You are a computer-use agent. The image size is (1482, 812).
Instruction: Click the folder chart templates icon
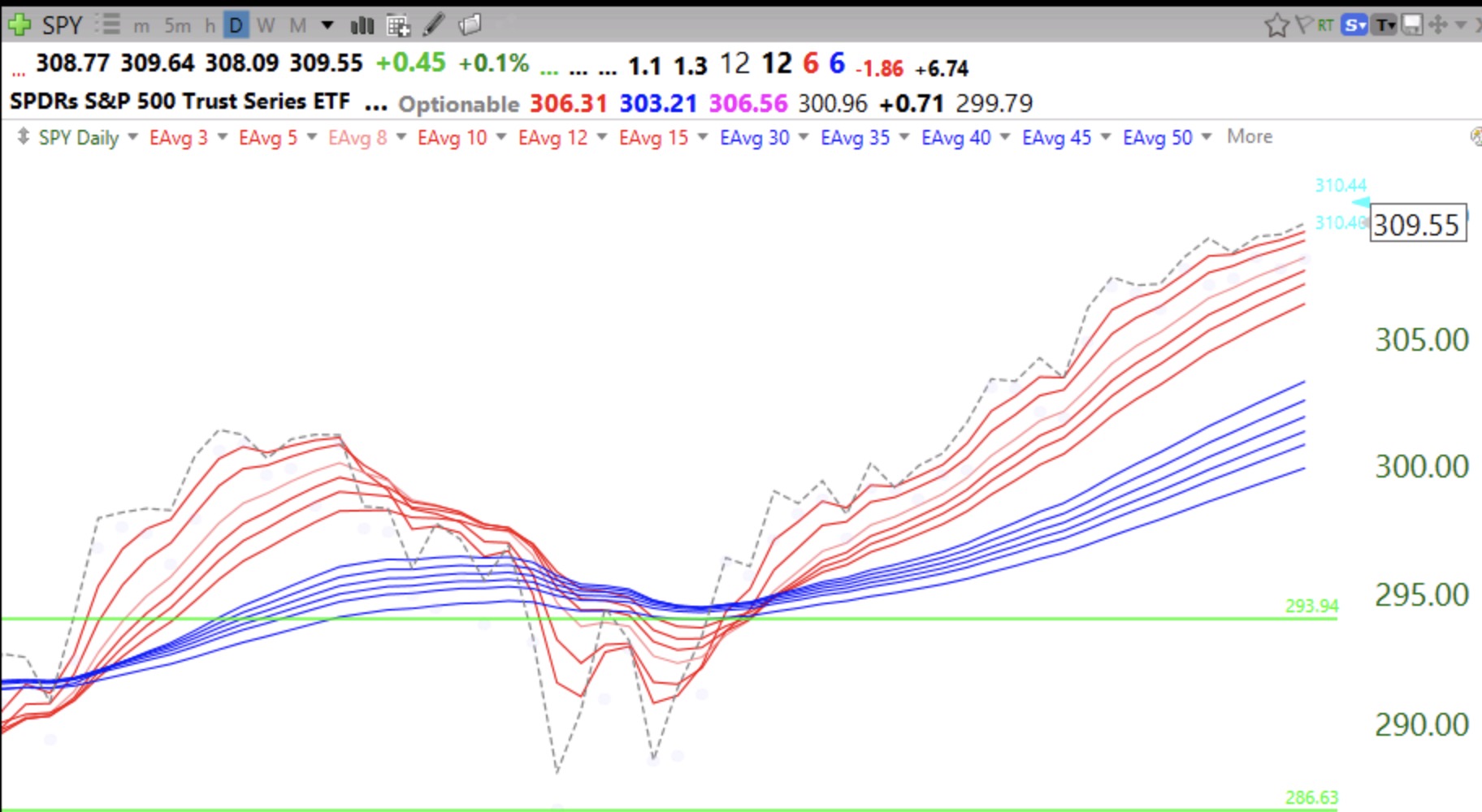pos(470,25)
